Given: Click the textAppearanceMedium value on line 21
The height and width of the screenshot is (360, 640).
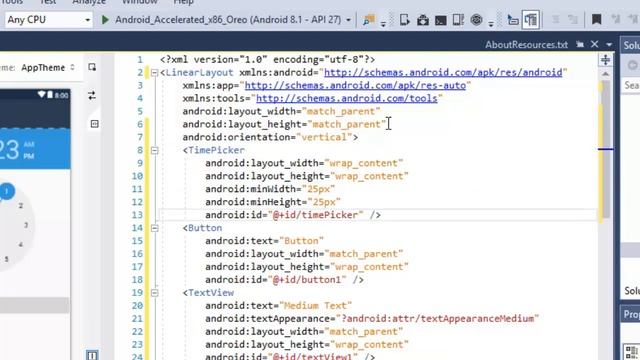Looking at the screenshot, I should [437, 319].
